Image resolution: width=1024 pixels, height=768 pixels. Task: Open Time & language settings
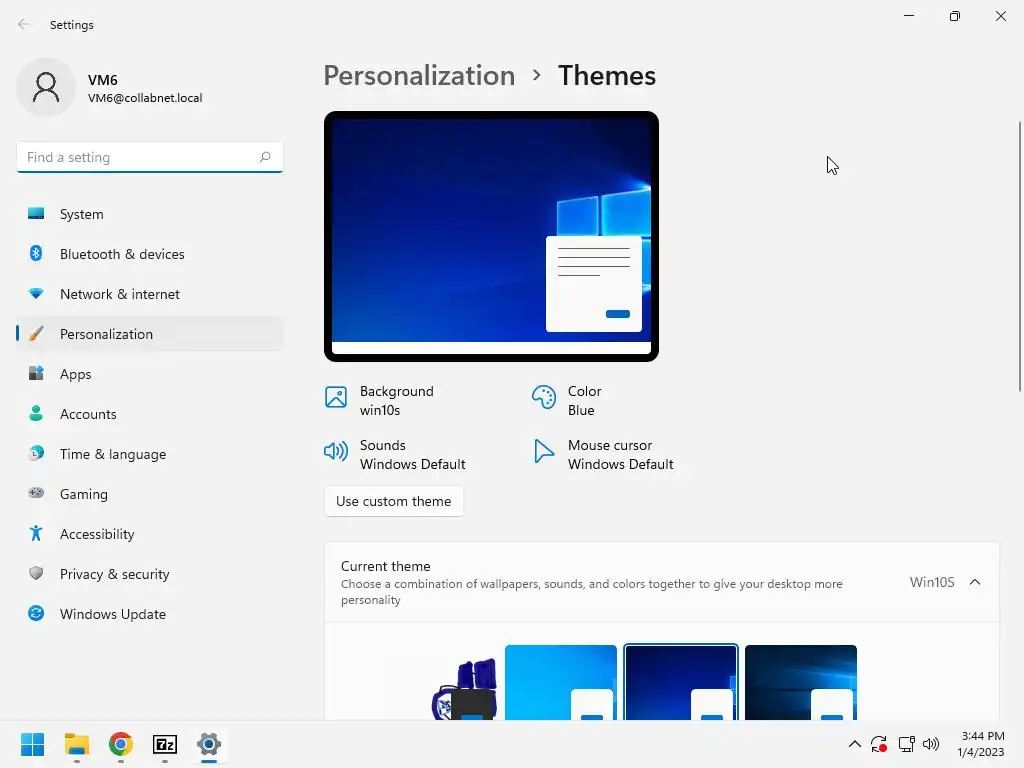coord(150,453)
